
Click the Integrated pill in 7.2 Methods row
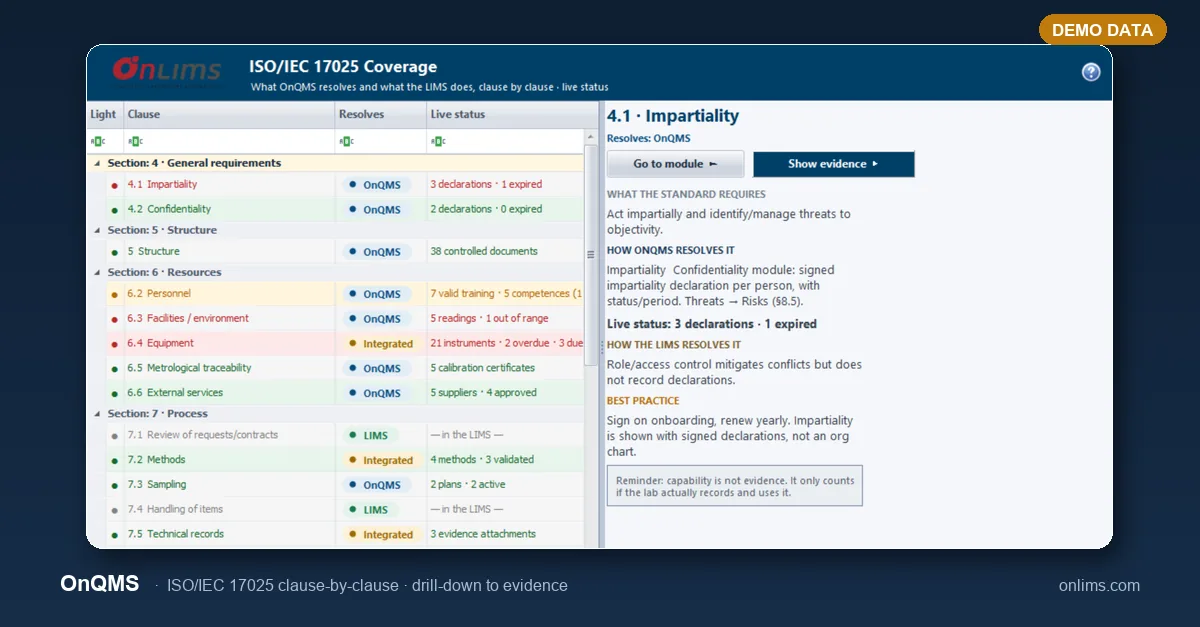tap(380, 460)
